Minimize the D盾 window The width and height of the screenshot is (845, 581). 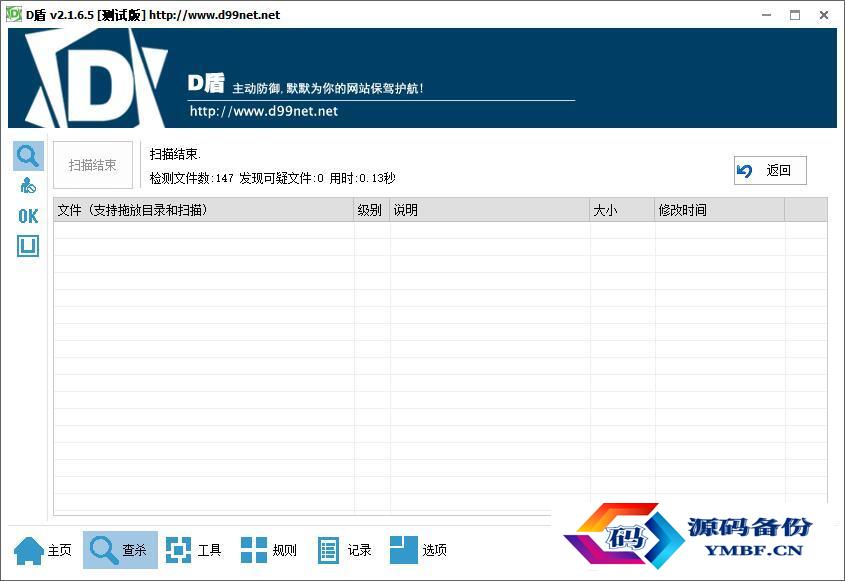[x=766, y=15]
